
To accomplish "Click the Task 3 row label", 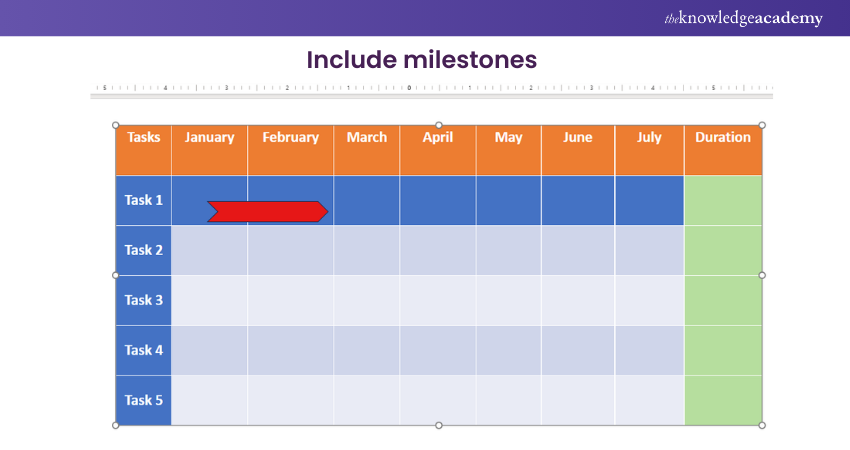I will (x=144, y=300).
